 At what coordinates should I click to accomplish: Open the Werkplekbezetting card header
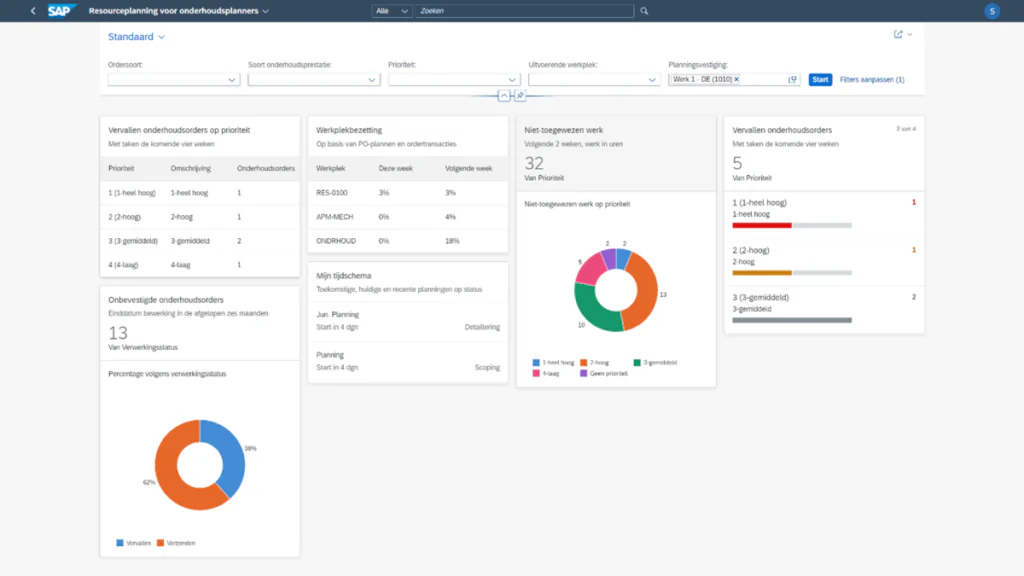coord(408,136)
